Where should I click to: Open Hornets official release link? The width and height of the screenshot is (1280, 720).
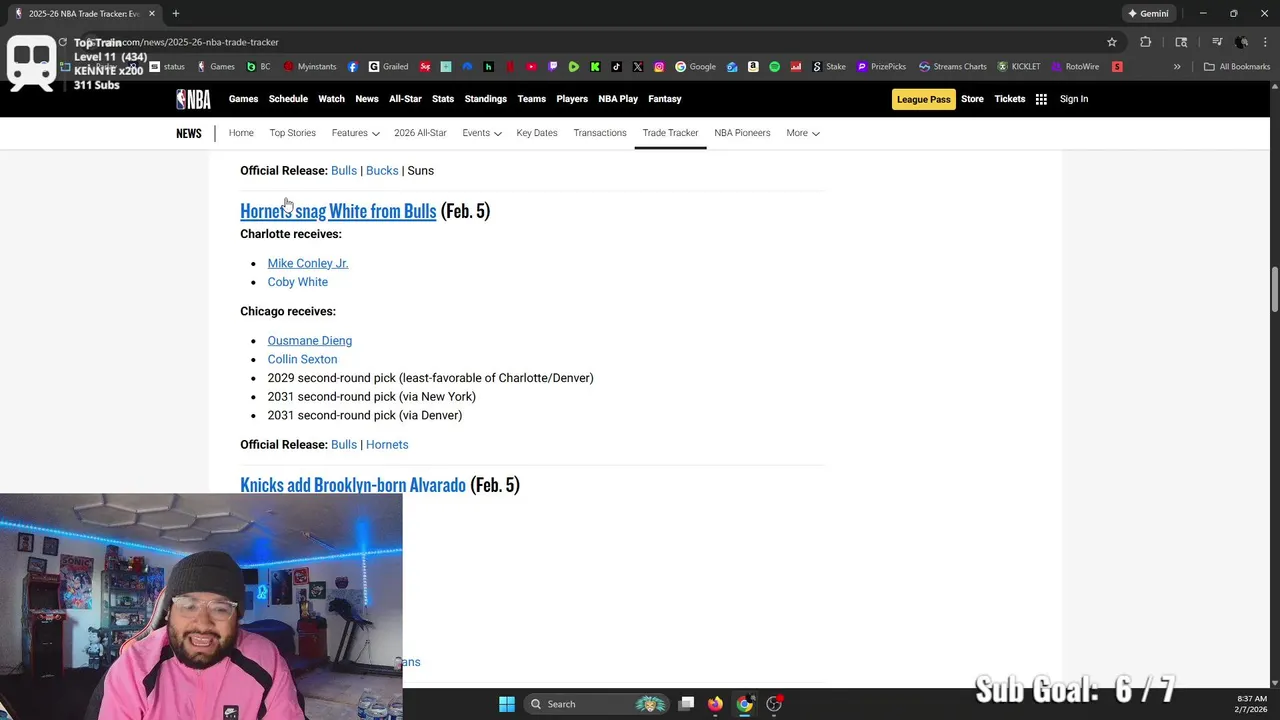click(387, 445)
